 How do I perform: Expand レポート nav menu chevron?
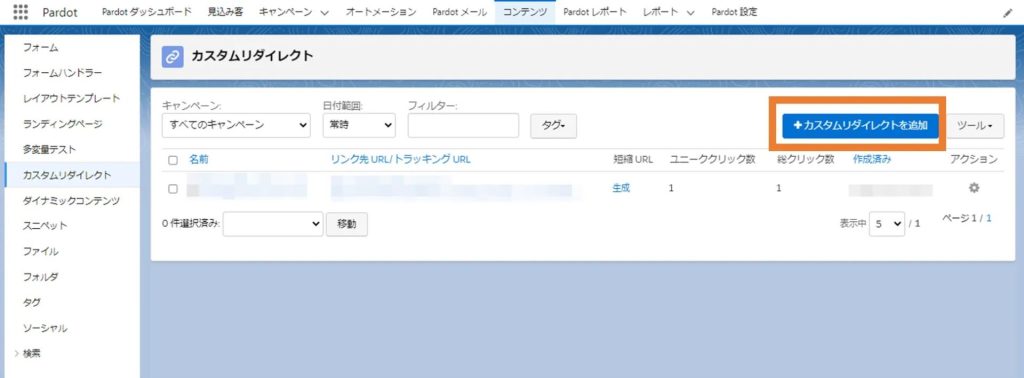[x=690, y=12]
